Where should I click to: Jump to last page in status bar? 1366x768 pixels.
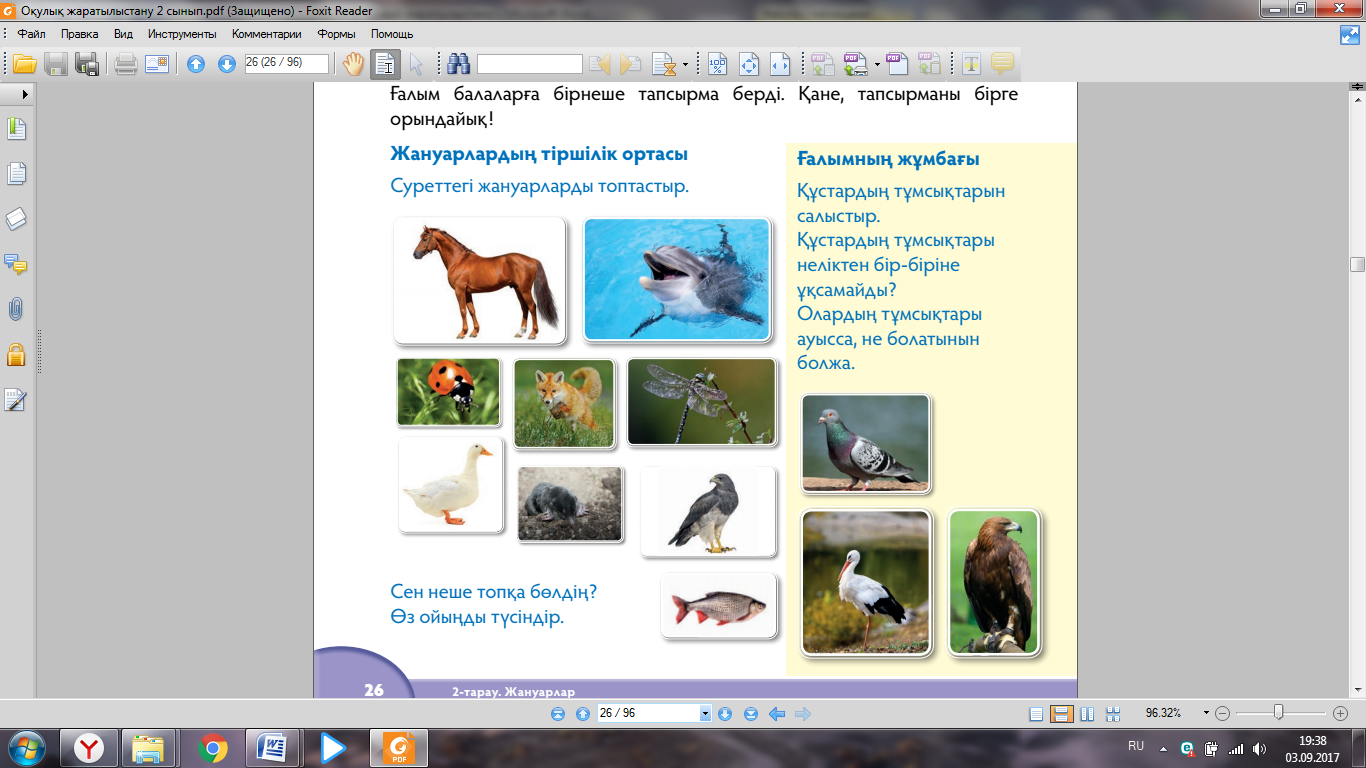click(749, 714)
